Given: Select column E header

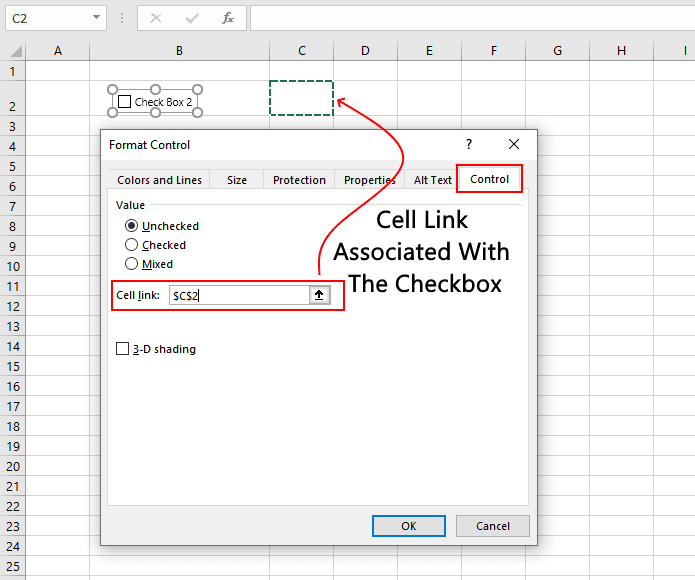Looking at the screenshot, I should pyautogui.click(x=429, y=51).
